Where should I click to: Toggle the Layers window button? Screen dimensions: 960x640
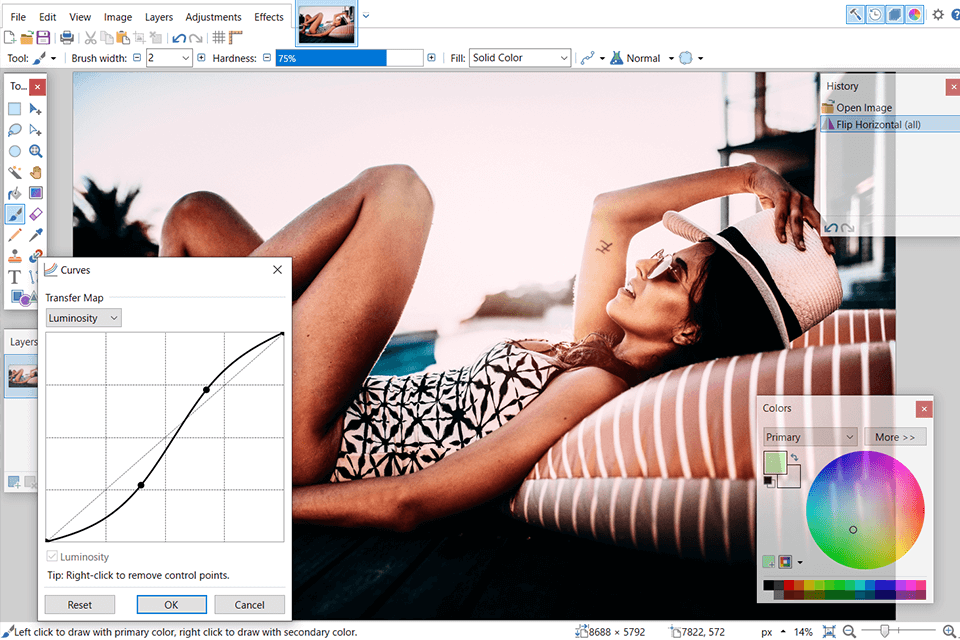[894, 14]
